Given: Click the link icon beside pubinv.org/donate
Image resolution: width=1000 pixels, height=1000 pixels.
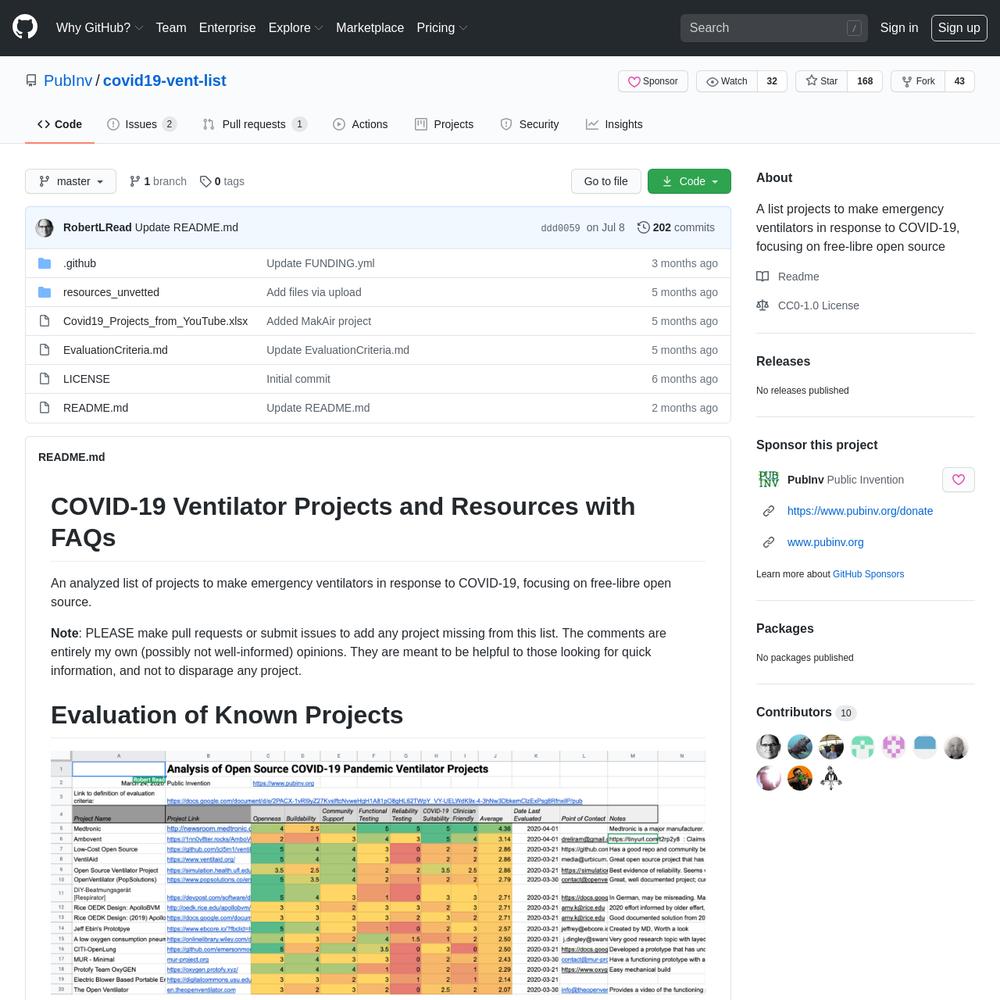Looking at the screenshot, I should coord(768,511).
